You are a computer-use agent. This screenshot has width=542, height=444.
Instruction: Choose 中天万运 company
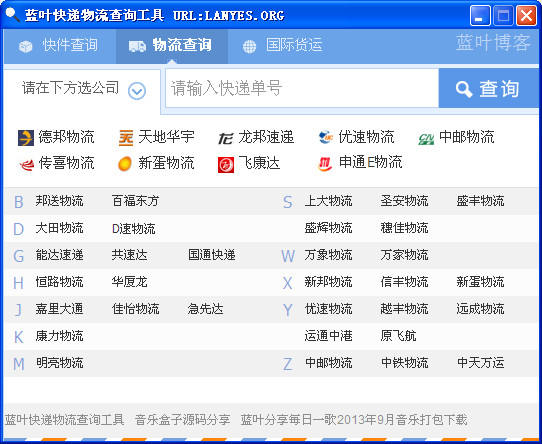tap(480, 363)
